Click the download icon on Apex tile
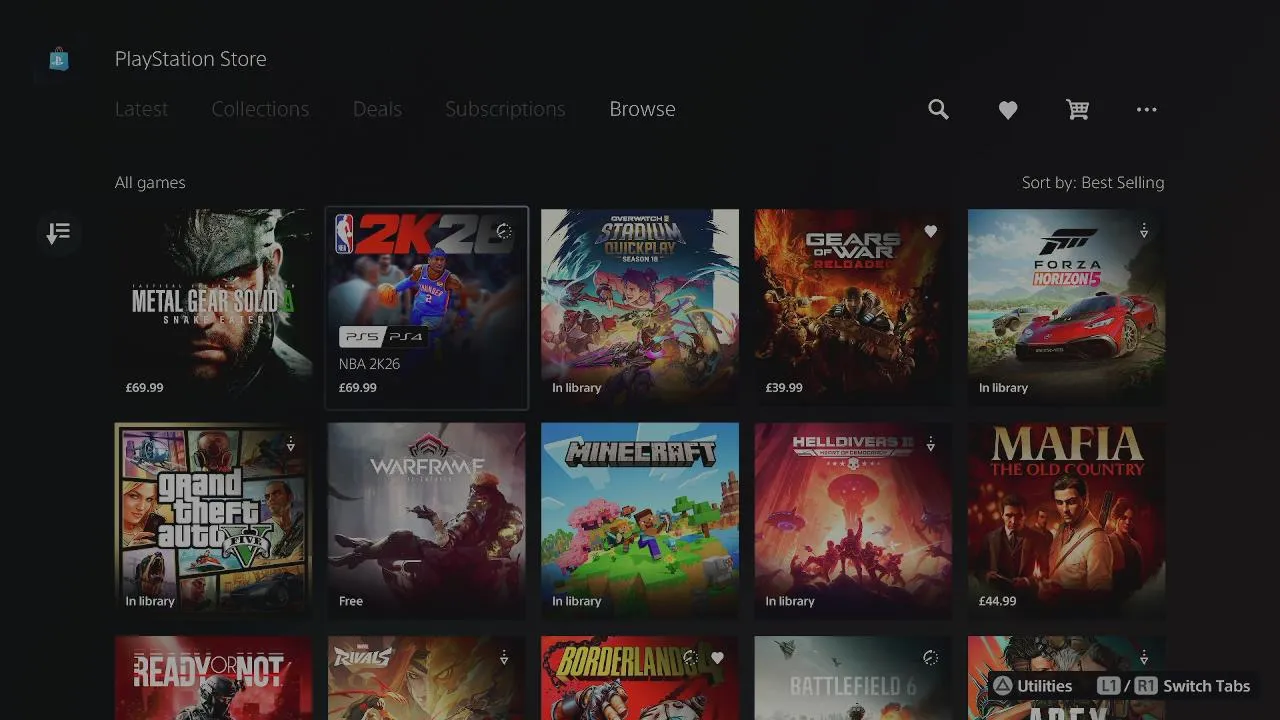The height and width of the screenshot is (720, 1280). coord(1144,657)
